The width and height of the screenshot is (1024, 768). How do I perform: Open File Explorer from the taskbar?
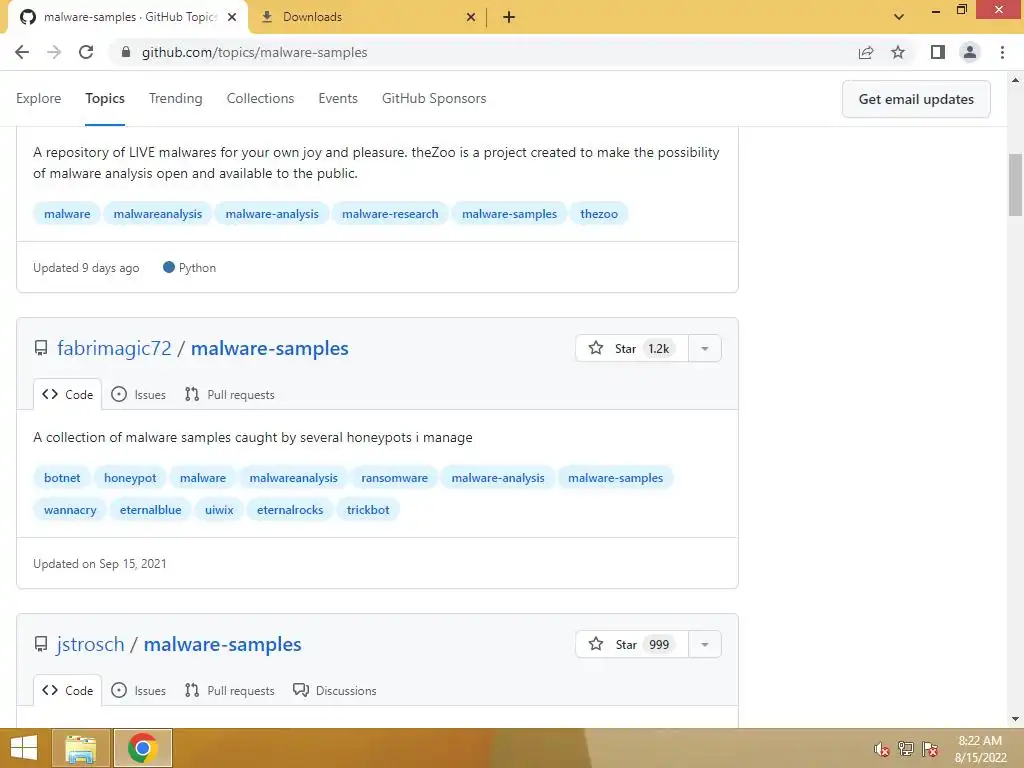[x=82, y=748]
